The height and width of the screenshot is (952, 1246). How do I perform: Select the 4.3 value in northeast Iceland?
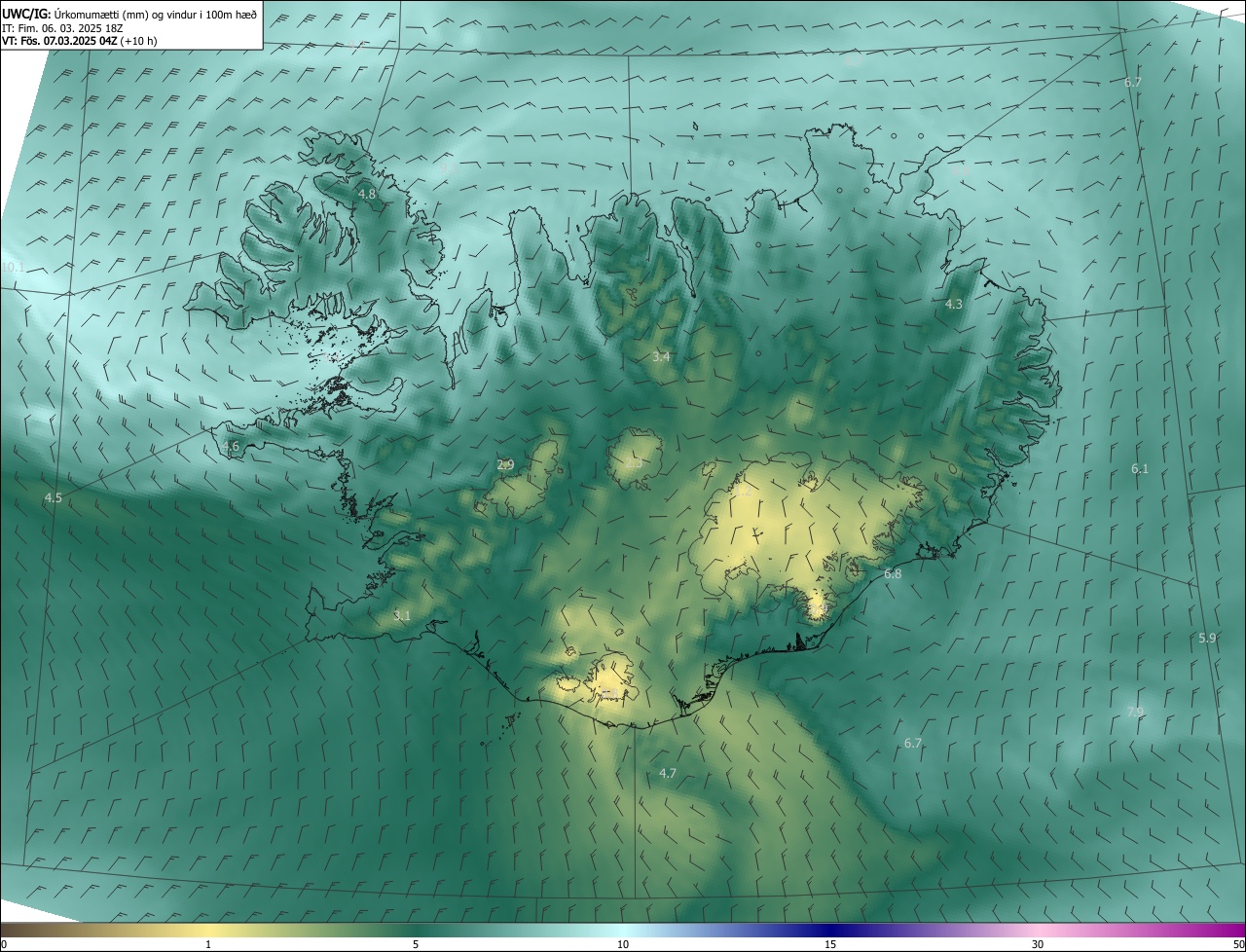tap(954, 305)
